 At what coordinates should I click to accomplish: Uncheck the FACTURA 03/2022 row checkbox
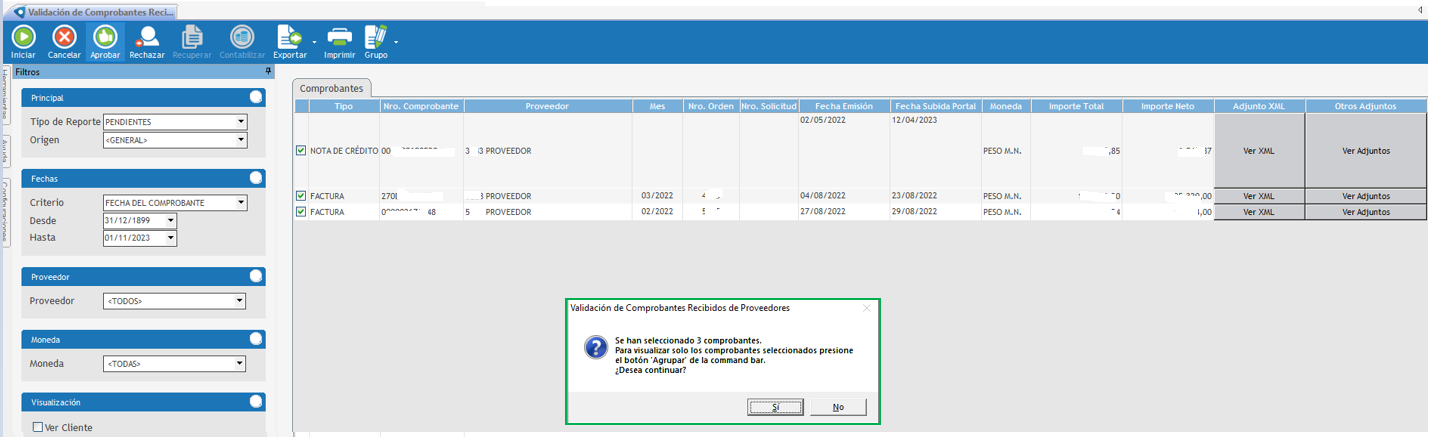301,196
